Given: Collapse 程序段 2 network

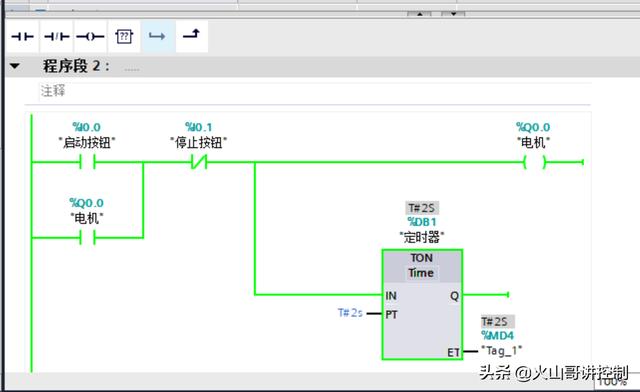Looking at the screenshot, I should coord(15,66).
